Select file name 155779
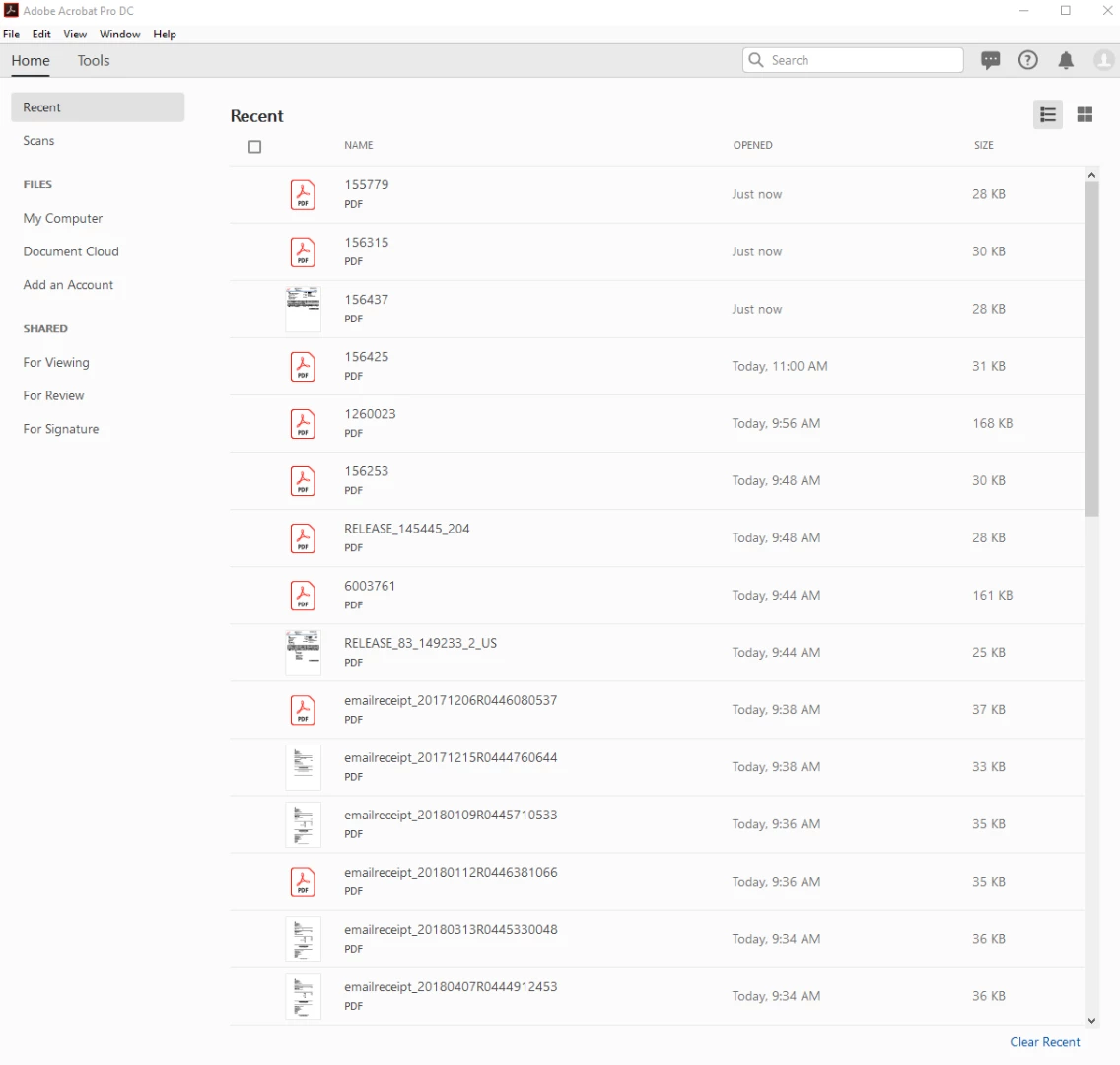 click(367, 185)
